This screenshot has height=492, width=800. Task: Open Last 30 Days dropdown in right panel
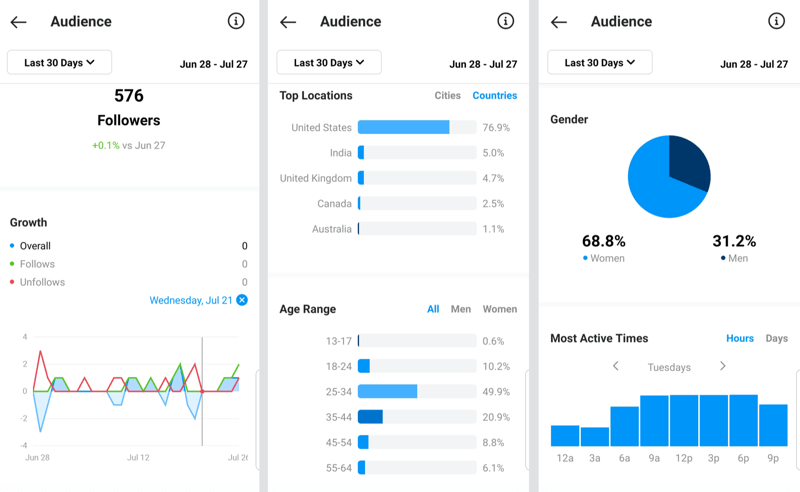point(599,62)
